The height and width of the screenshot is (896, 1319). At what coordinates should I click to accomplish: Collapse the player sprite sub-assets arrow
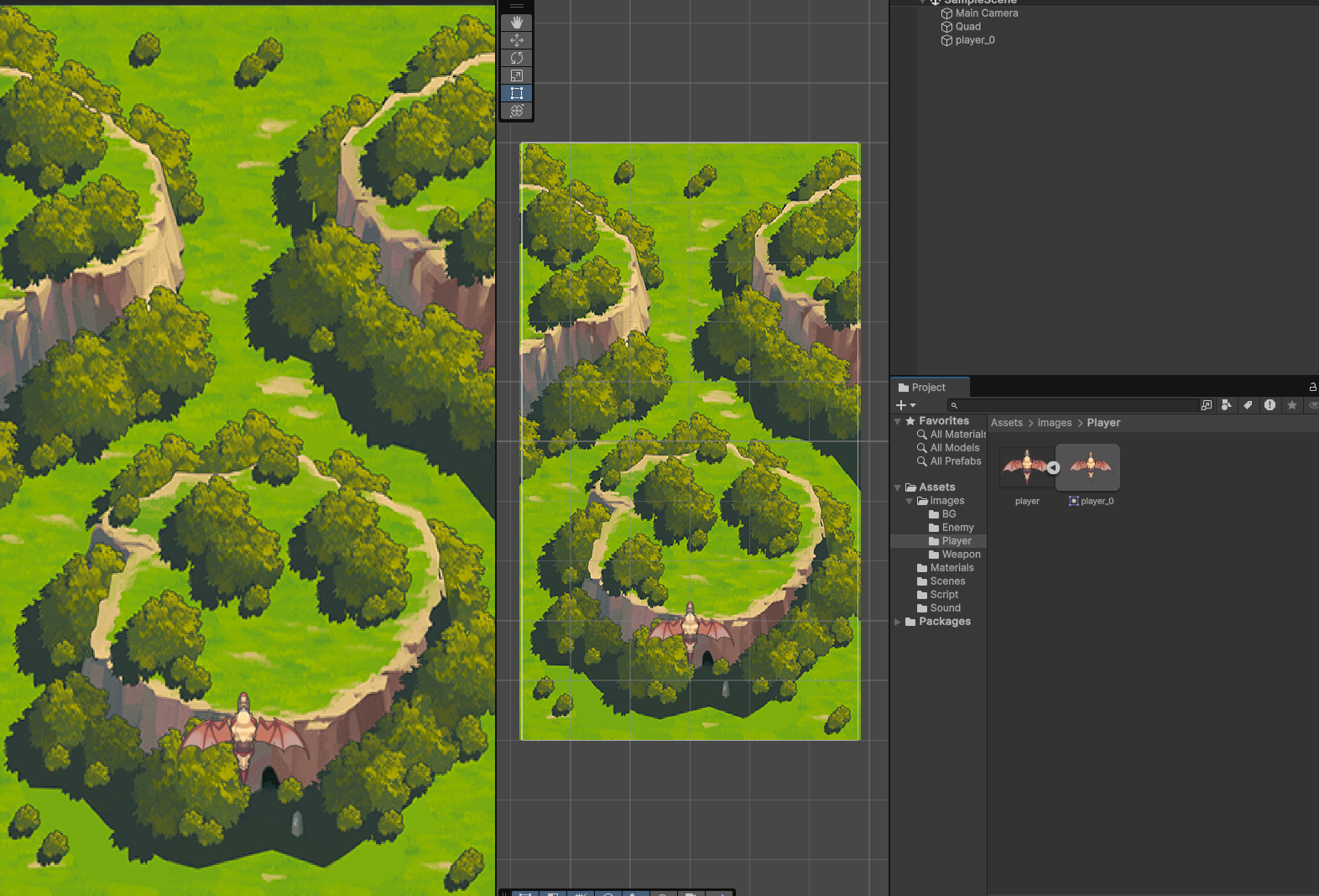1053,468
